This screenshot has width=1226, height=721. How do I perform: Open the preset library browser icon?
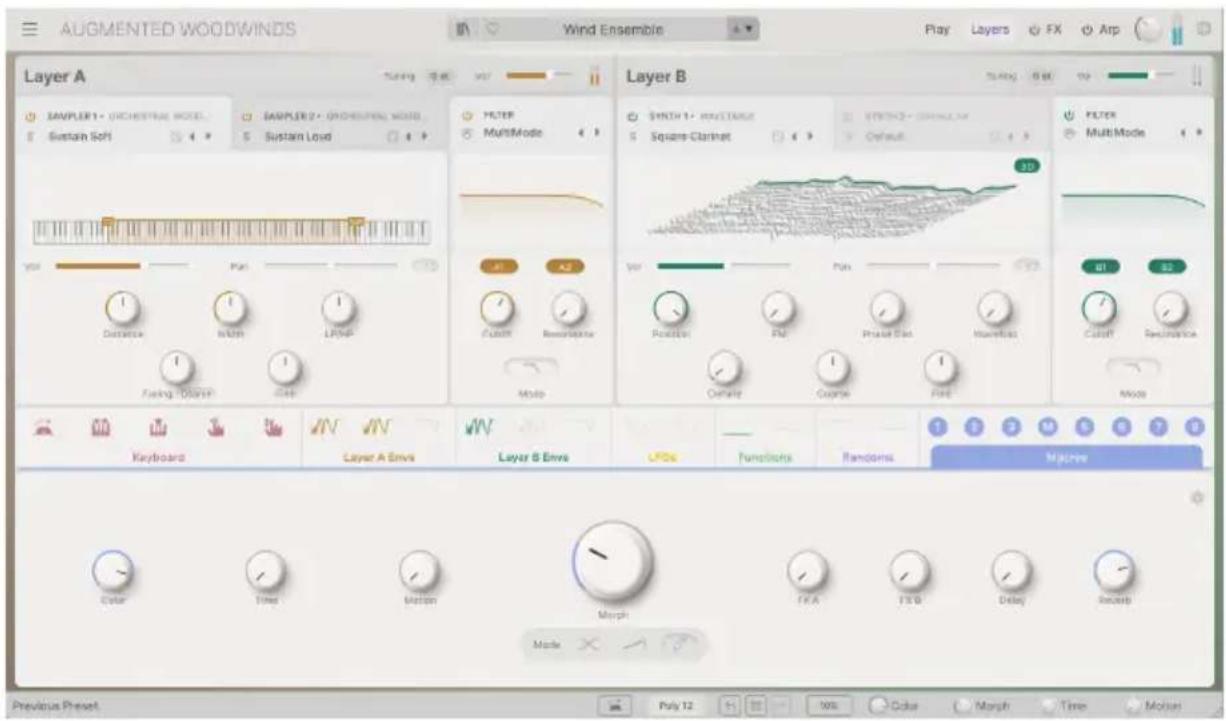click(464, 30)
